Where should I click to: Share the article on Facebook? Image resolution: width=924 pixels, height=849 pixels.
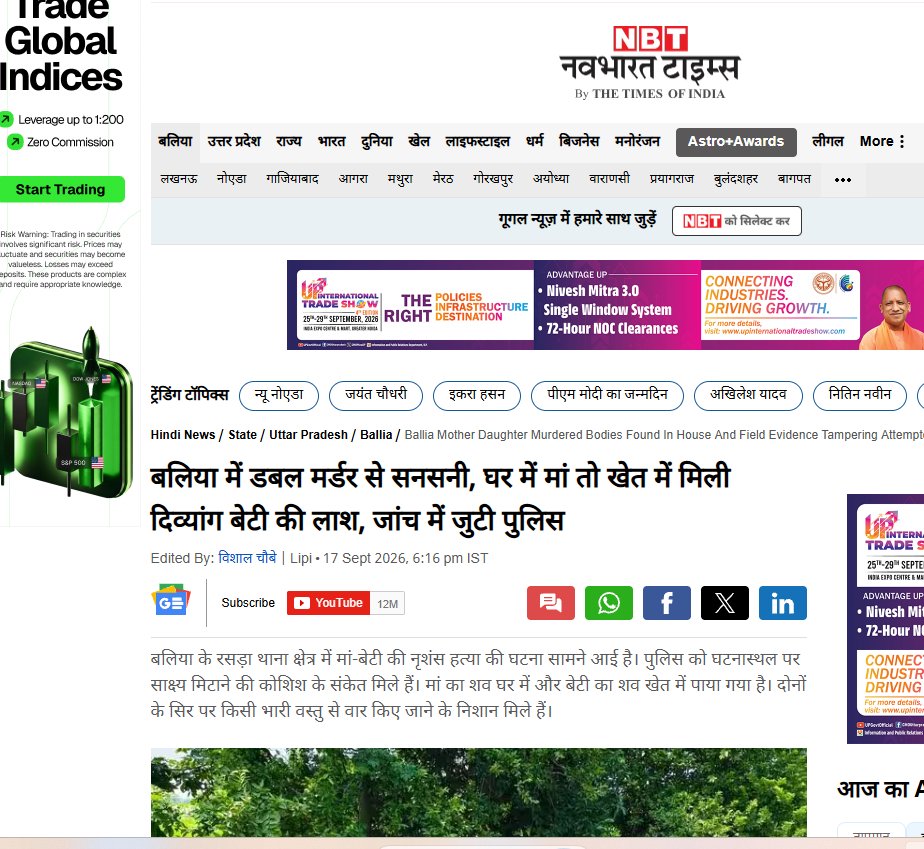click(666, 603)
